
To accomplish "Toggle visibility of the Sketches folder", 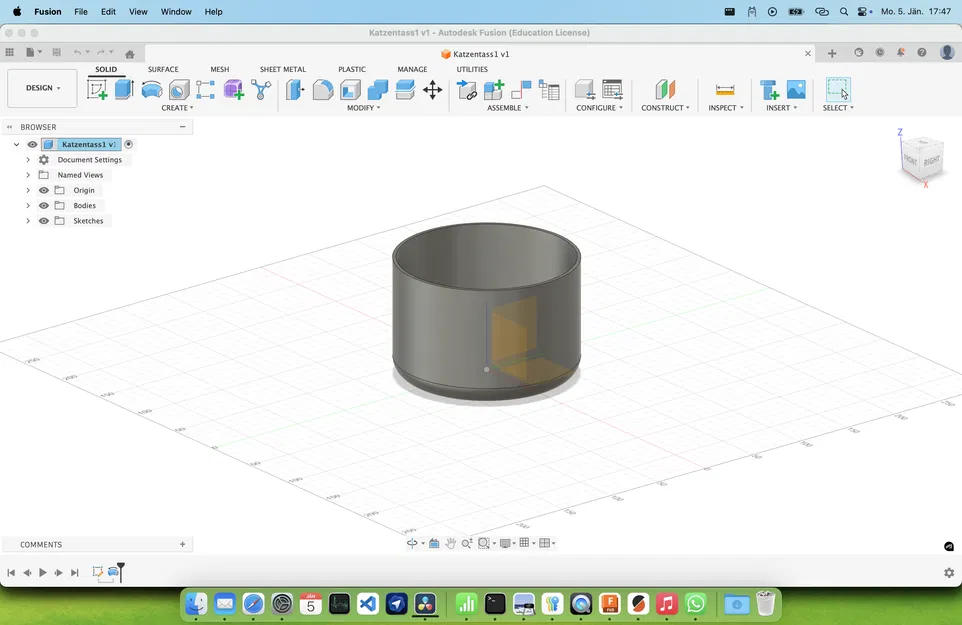I will coord(44,221).
